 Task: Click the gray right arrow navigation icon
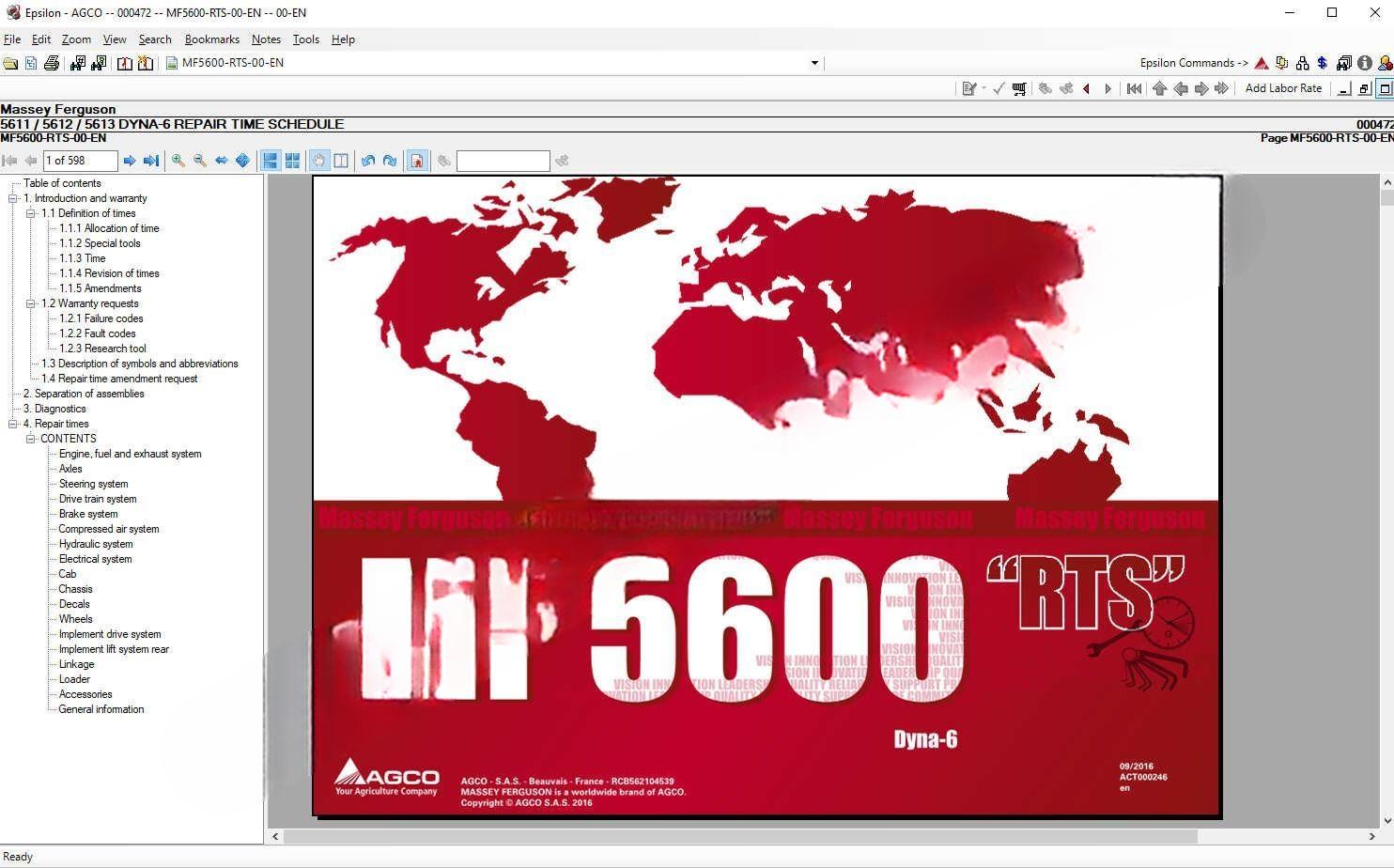[x=1200, y=88]
